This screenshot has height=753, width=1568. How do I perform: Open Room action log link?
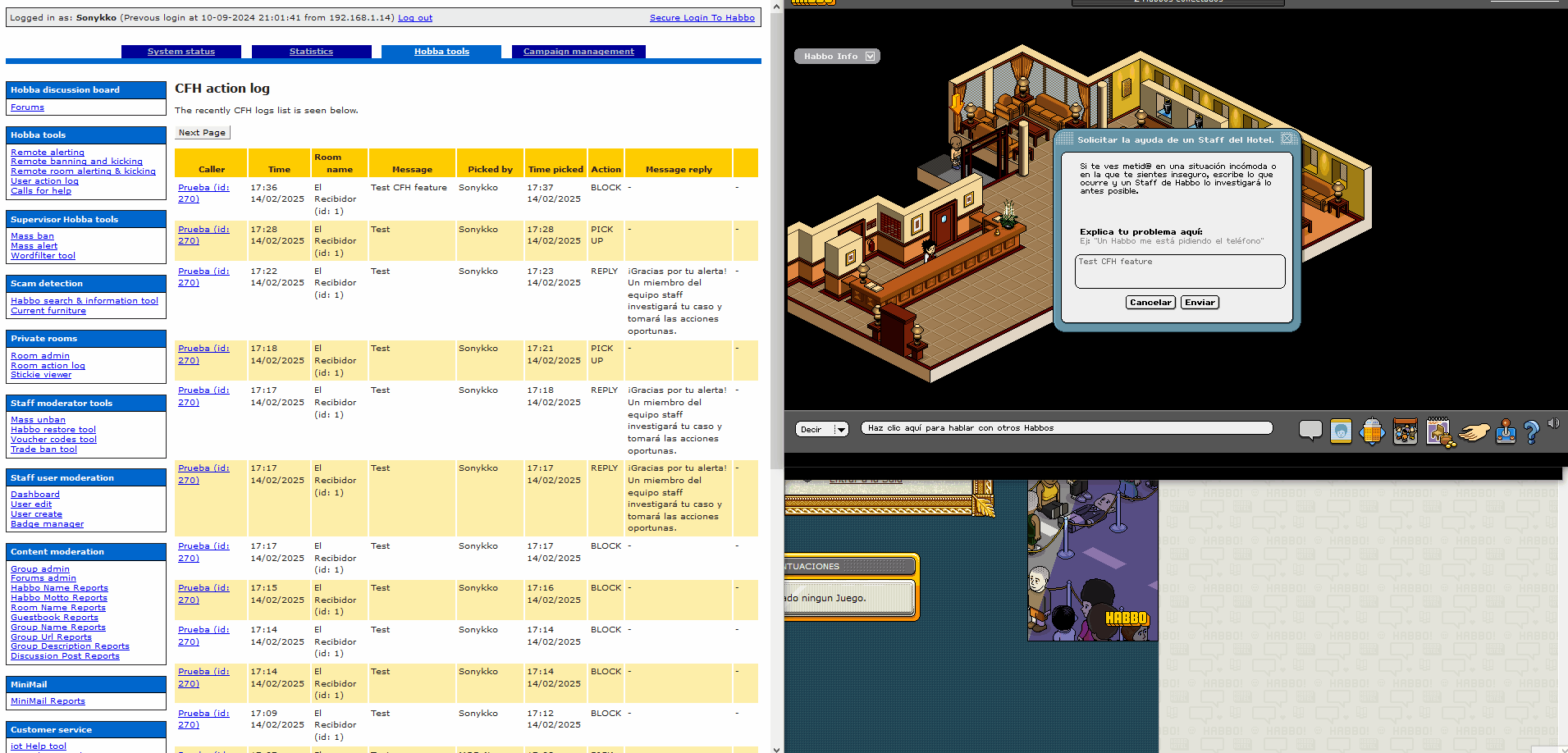point(48,366)
